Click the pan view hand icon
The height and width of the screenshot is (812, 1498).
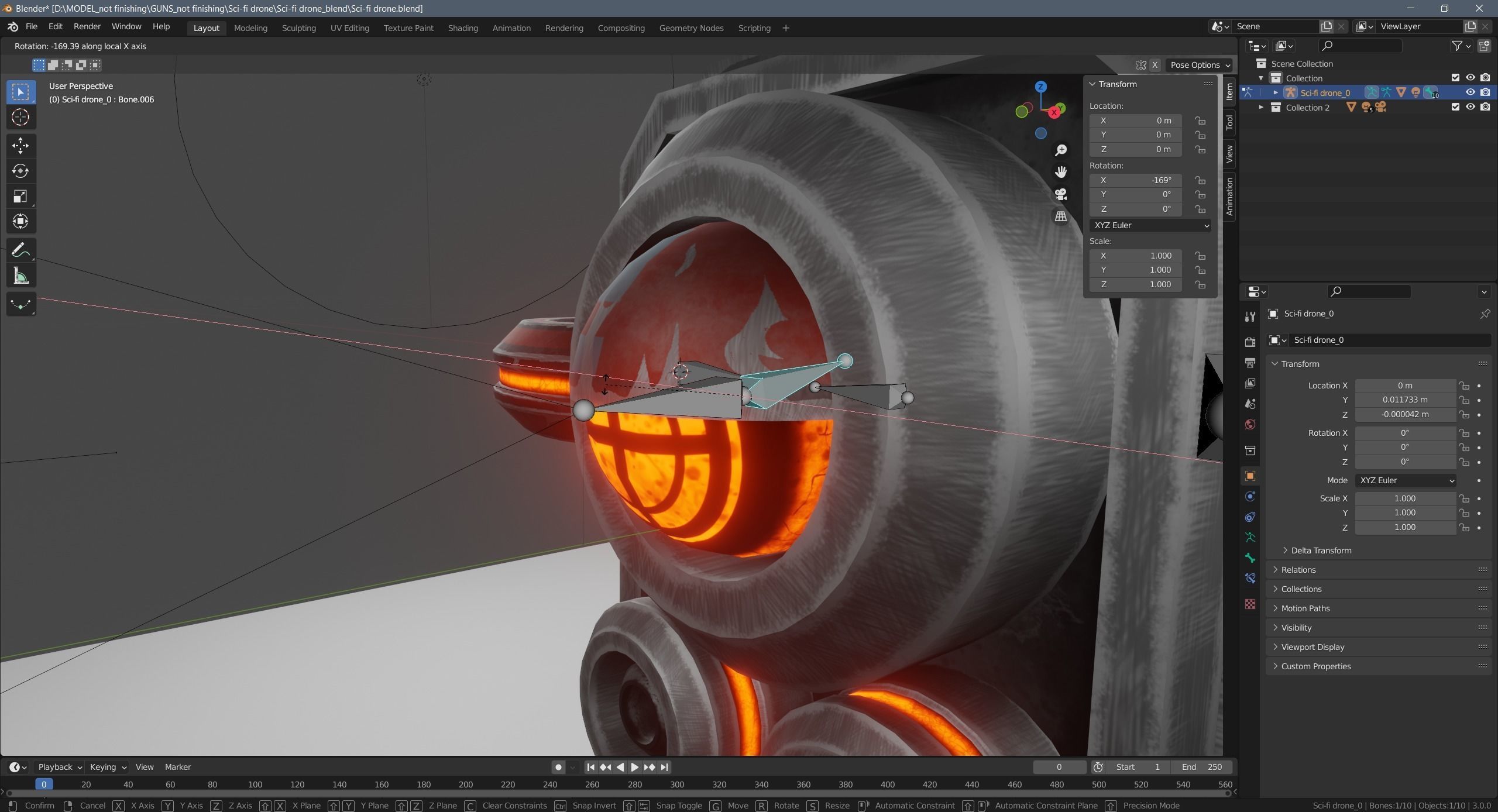click(x=1061, y=172)
